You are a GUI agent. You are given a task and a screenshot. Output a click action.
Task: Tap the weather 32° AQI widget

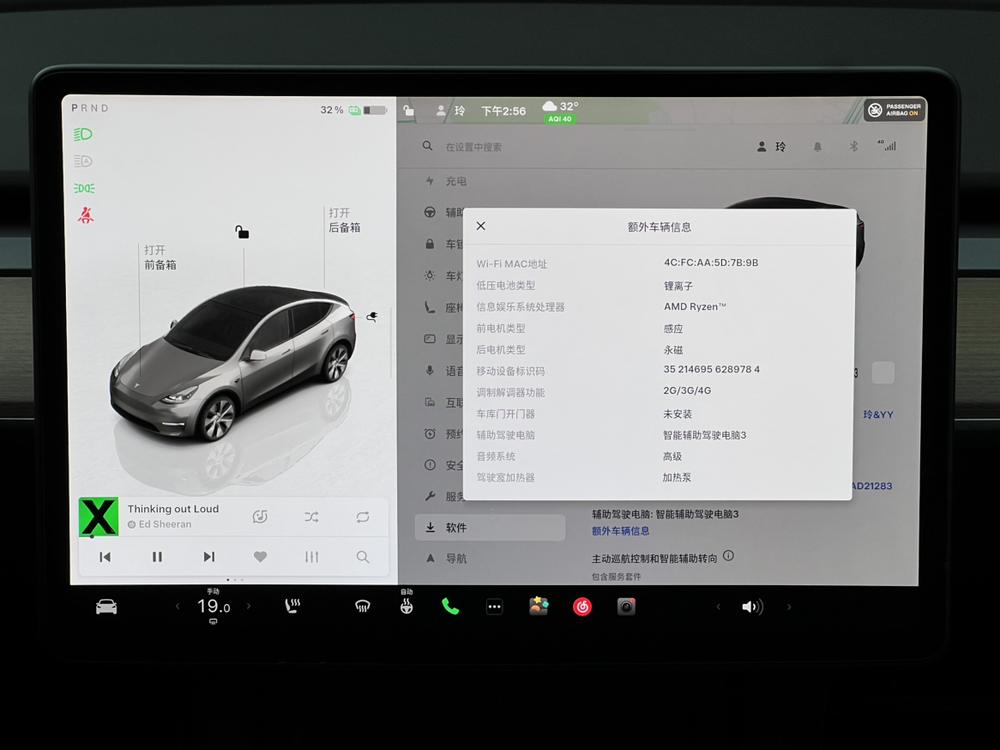561,111
